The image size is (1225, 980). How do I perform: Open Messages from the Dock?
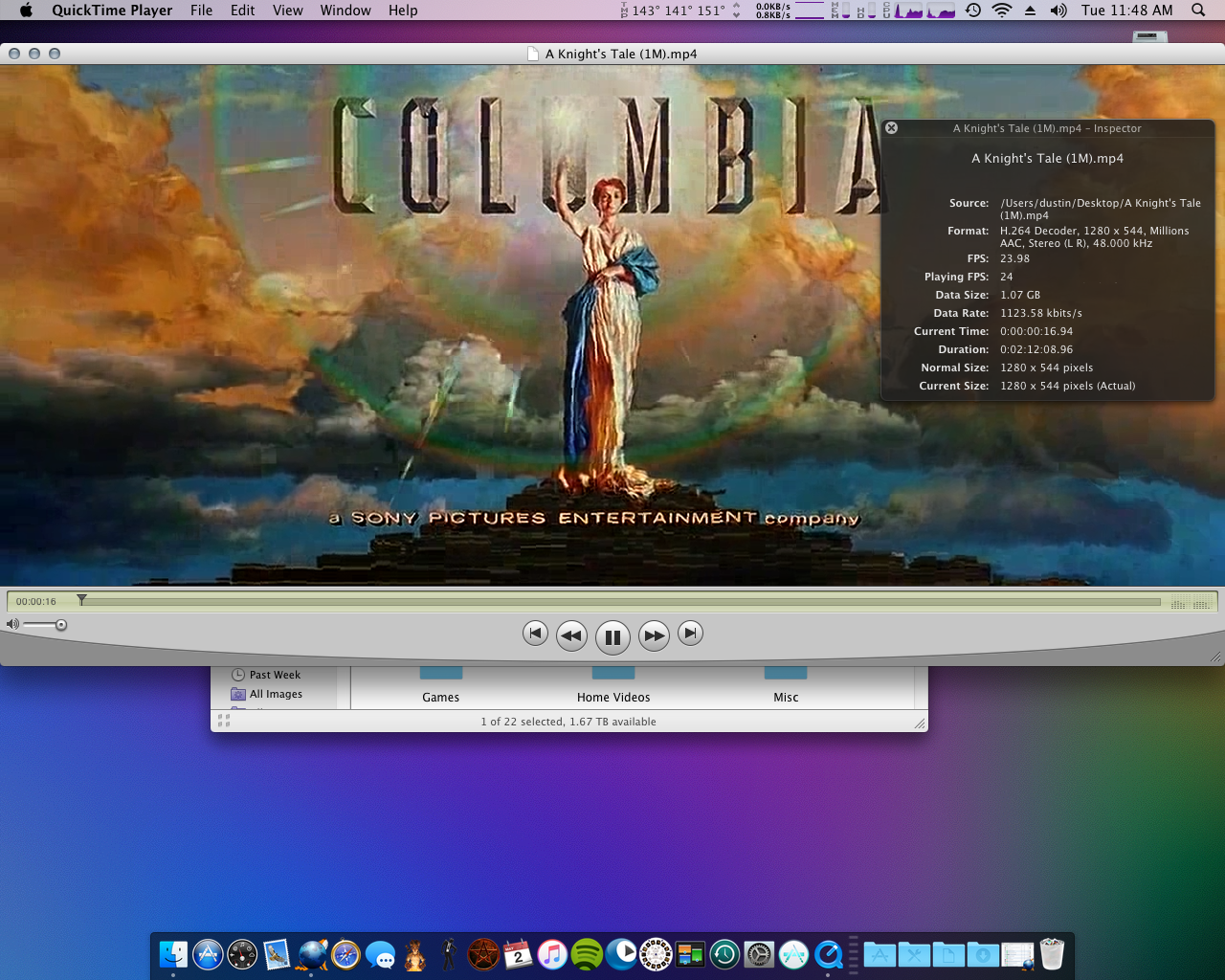pos(380,954)
